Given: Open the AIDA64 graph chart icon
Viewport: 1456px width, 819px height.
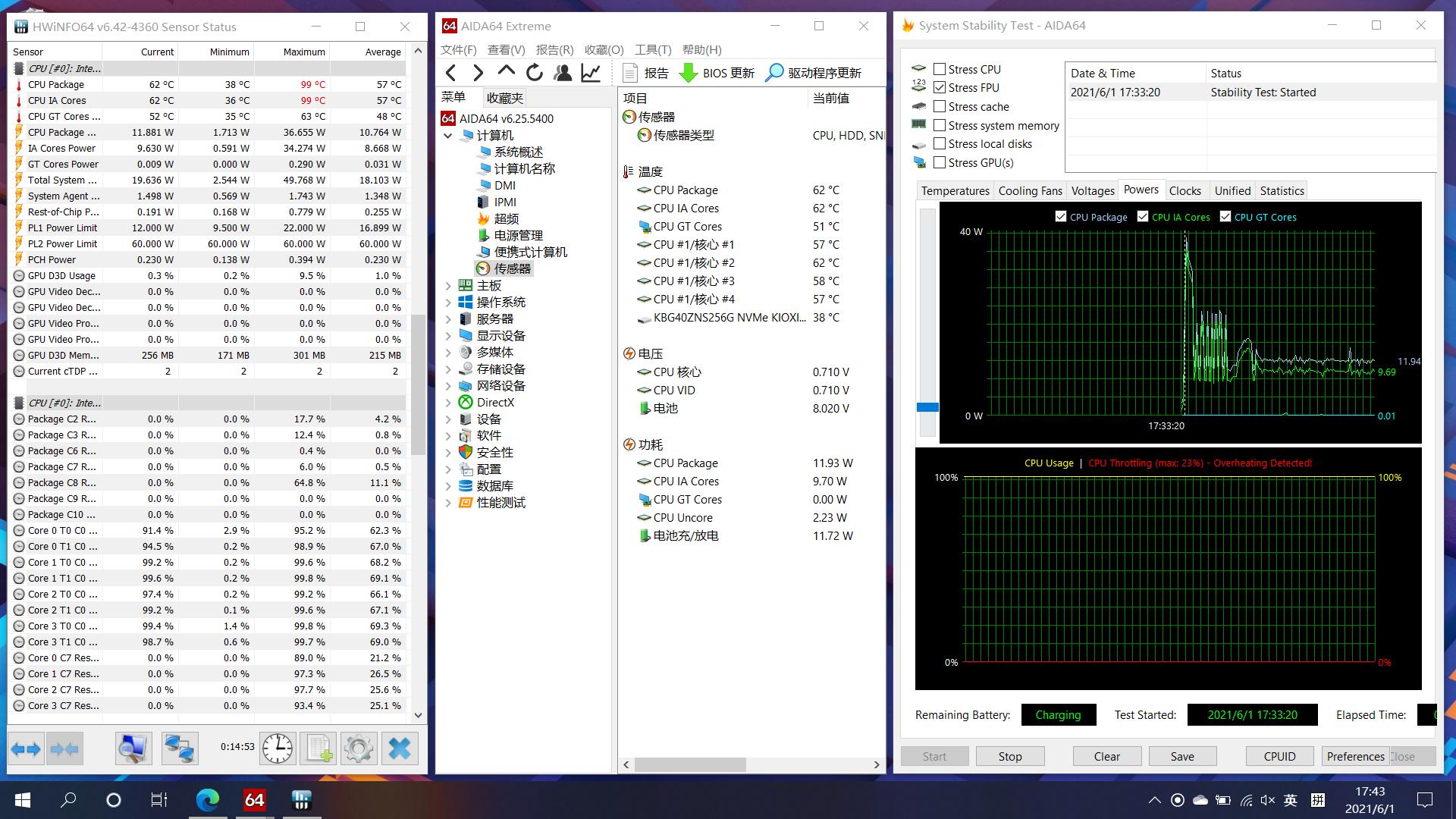Looking at the screenshot, I should tap(591, 73).
